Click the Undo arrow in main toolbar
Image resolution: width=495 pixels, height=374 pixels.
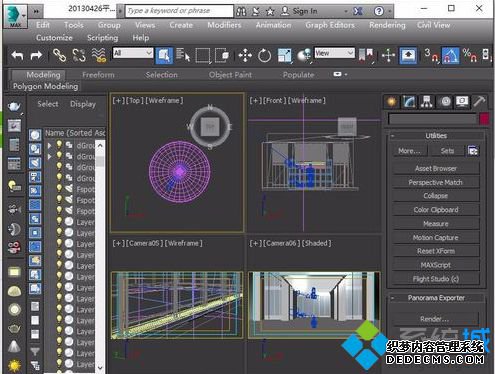[x=17, y=55]
